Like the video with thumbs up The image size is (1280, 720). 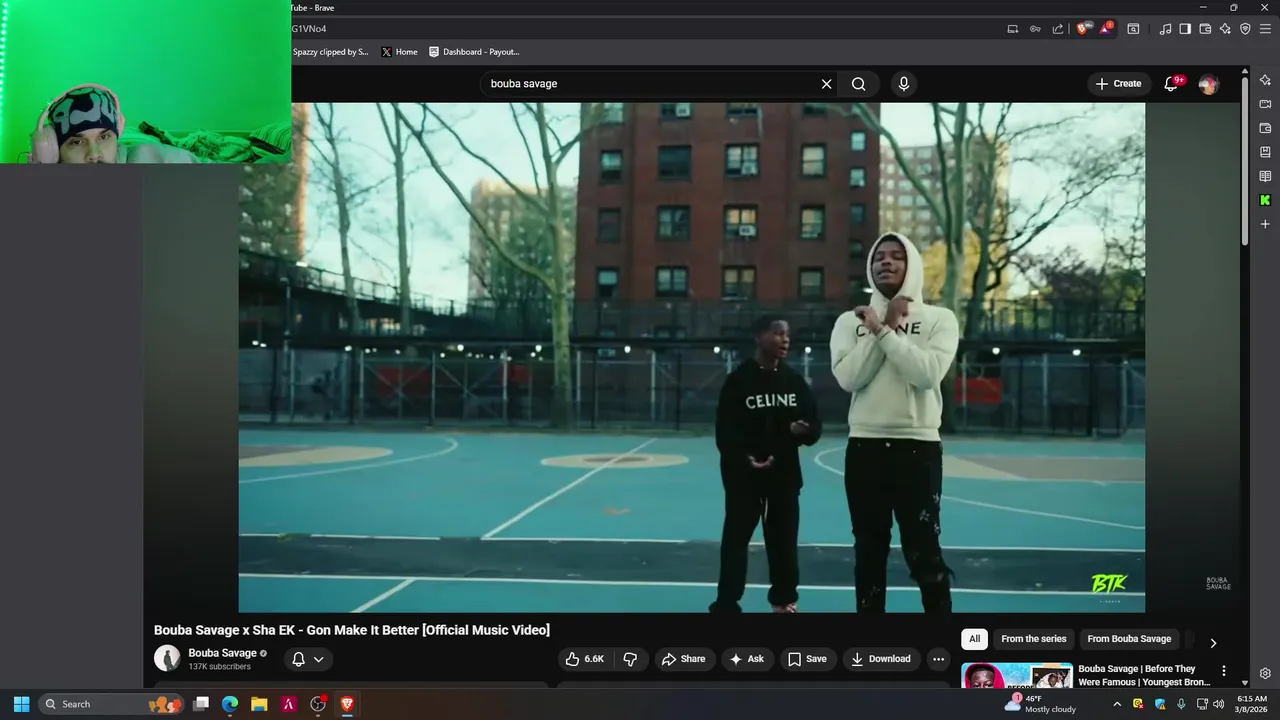[586, 659]
